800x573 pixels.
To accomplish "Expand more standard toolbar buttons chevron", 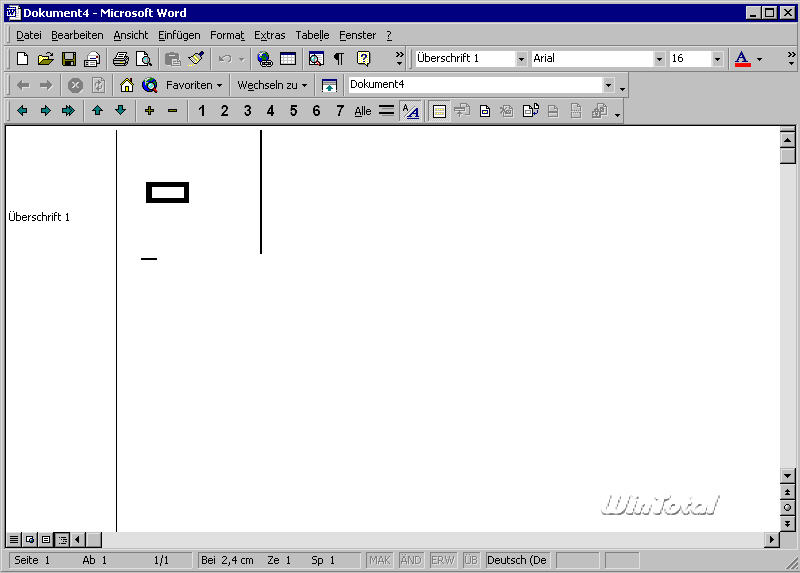I will (399, 59).
